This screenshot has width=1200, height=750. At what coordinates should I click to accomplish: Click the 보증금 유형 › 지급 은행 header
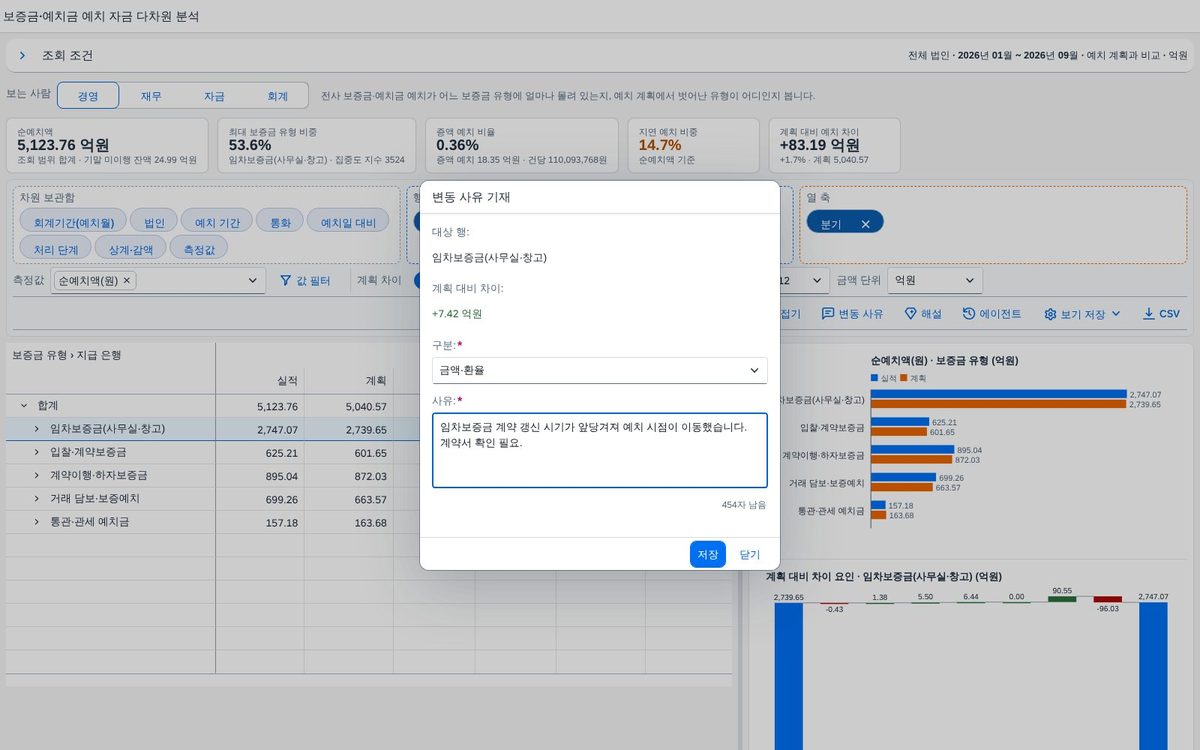pyautogui.click(x=66, y=355)
